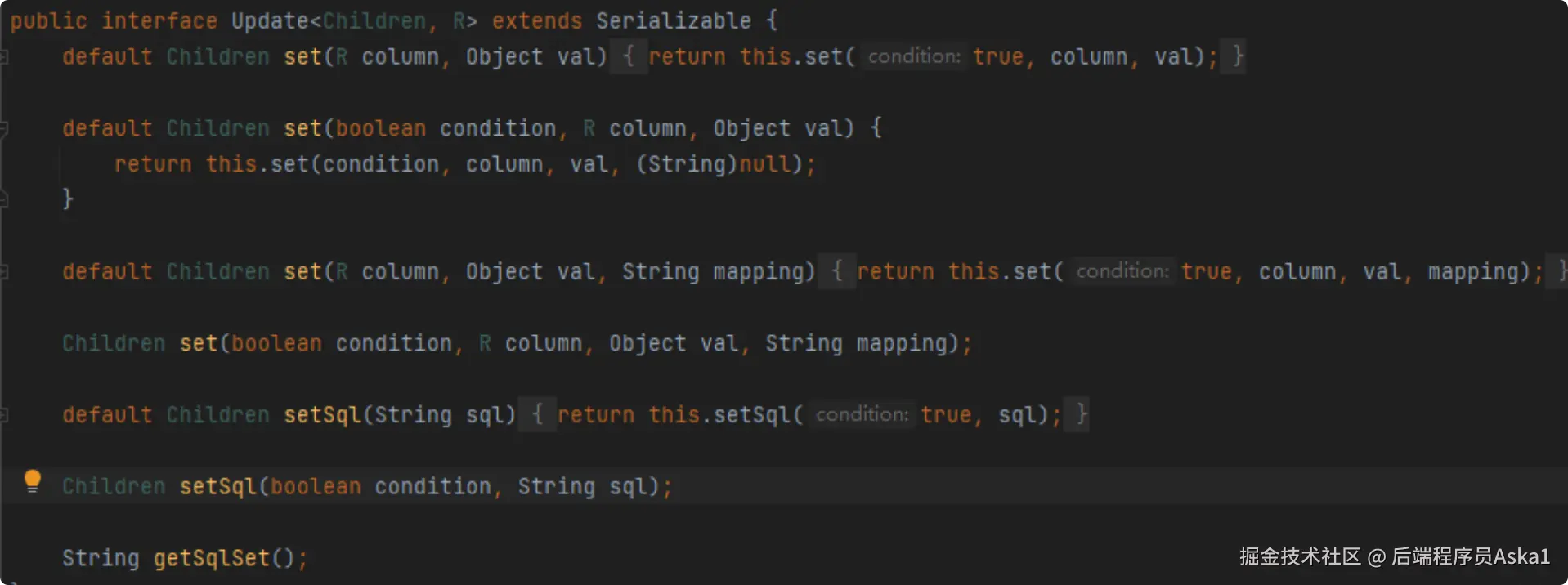Click the Update interface name
The image size is (1568, 585).
(269, 21)
